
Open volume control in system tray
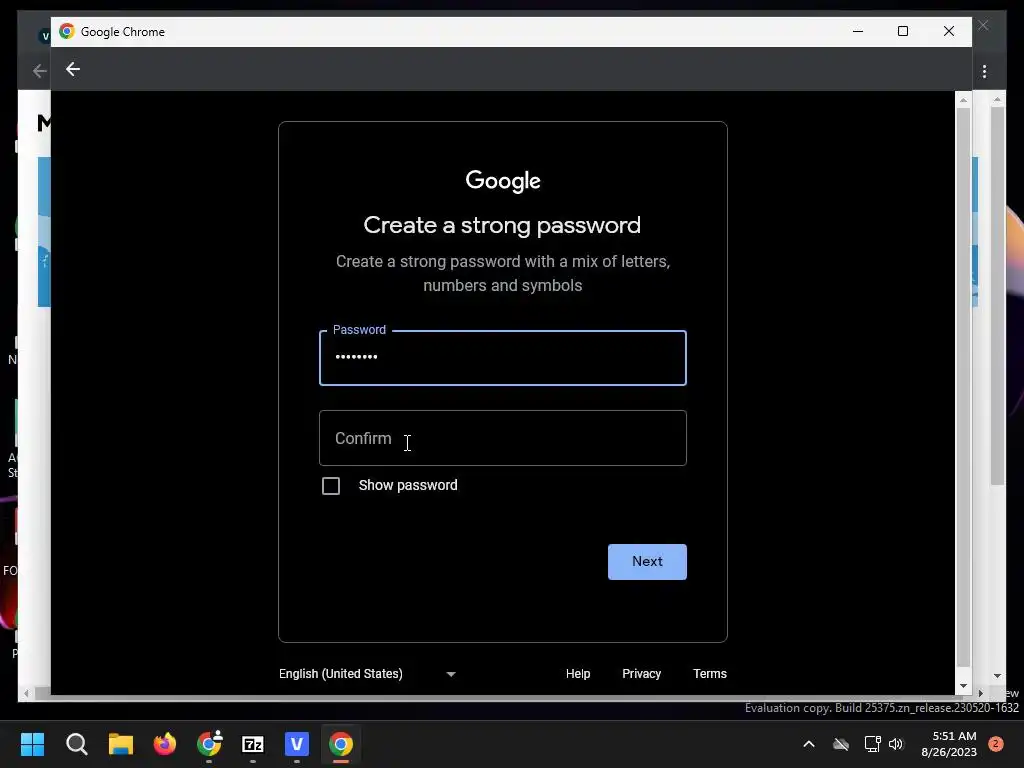[x=895, y=744]
